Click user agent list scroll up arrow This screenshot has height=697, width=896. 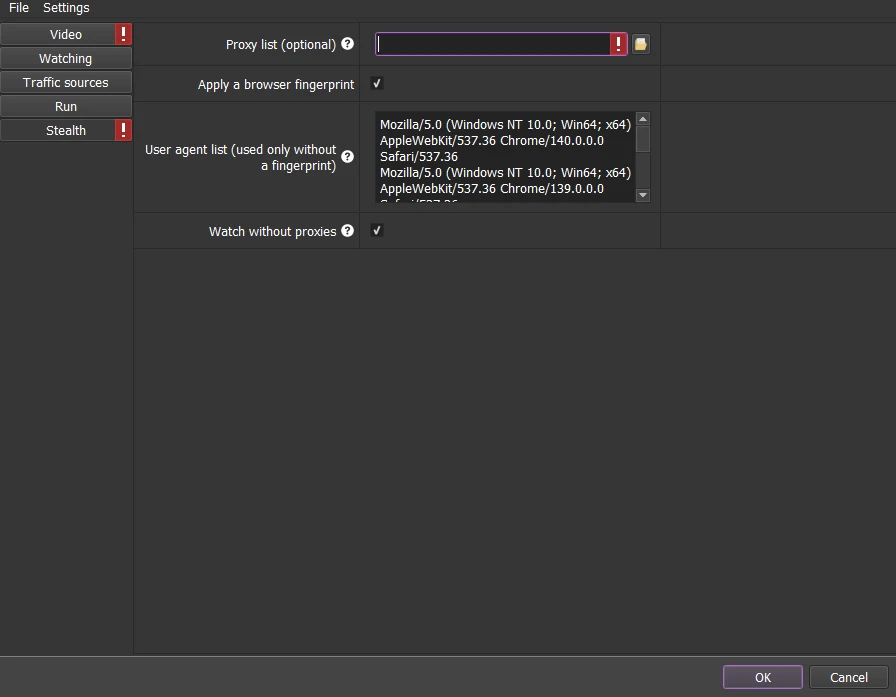point(643,119)
